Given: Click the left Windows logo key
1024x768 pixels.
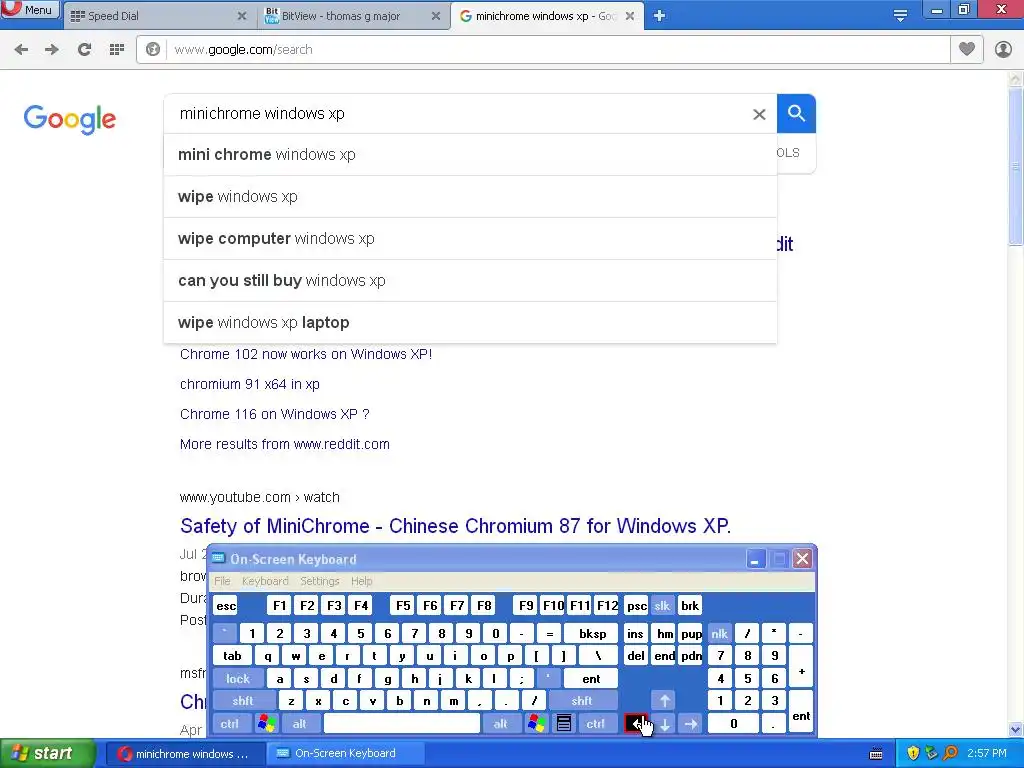Looking at the screenshot, I should pos(266,724).
